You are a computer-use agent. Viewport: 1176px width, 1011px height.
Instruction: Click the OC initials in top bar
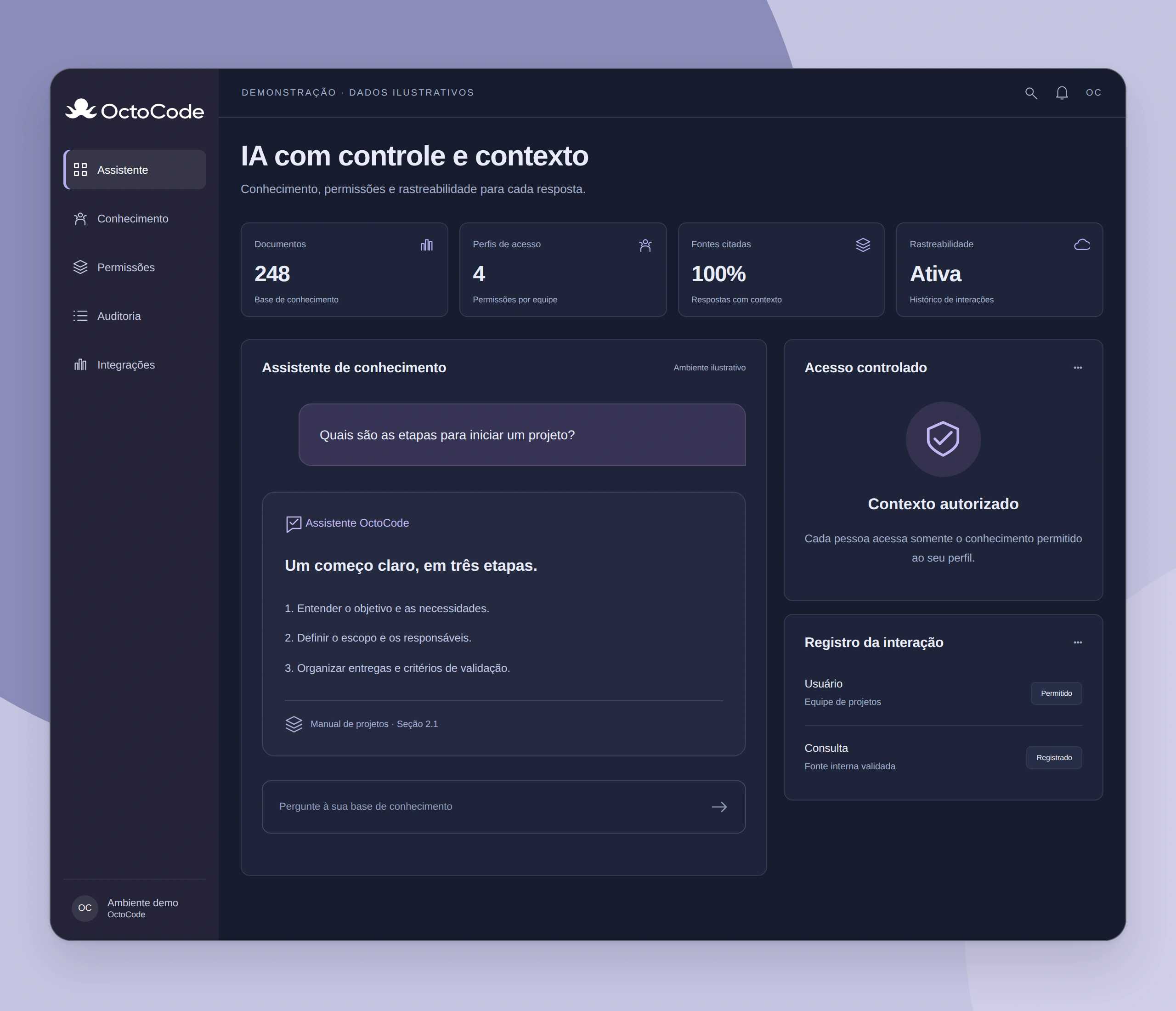[x=1094, y=92]
